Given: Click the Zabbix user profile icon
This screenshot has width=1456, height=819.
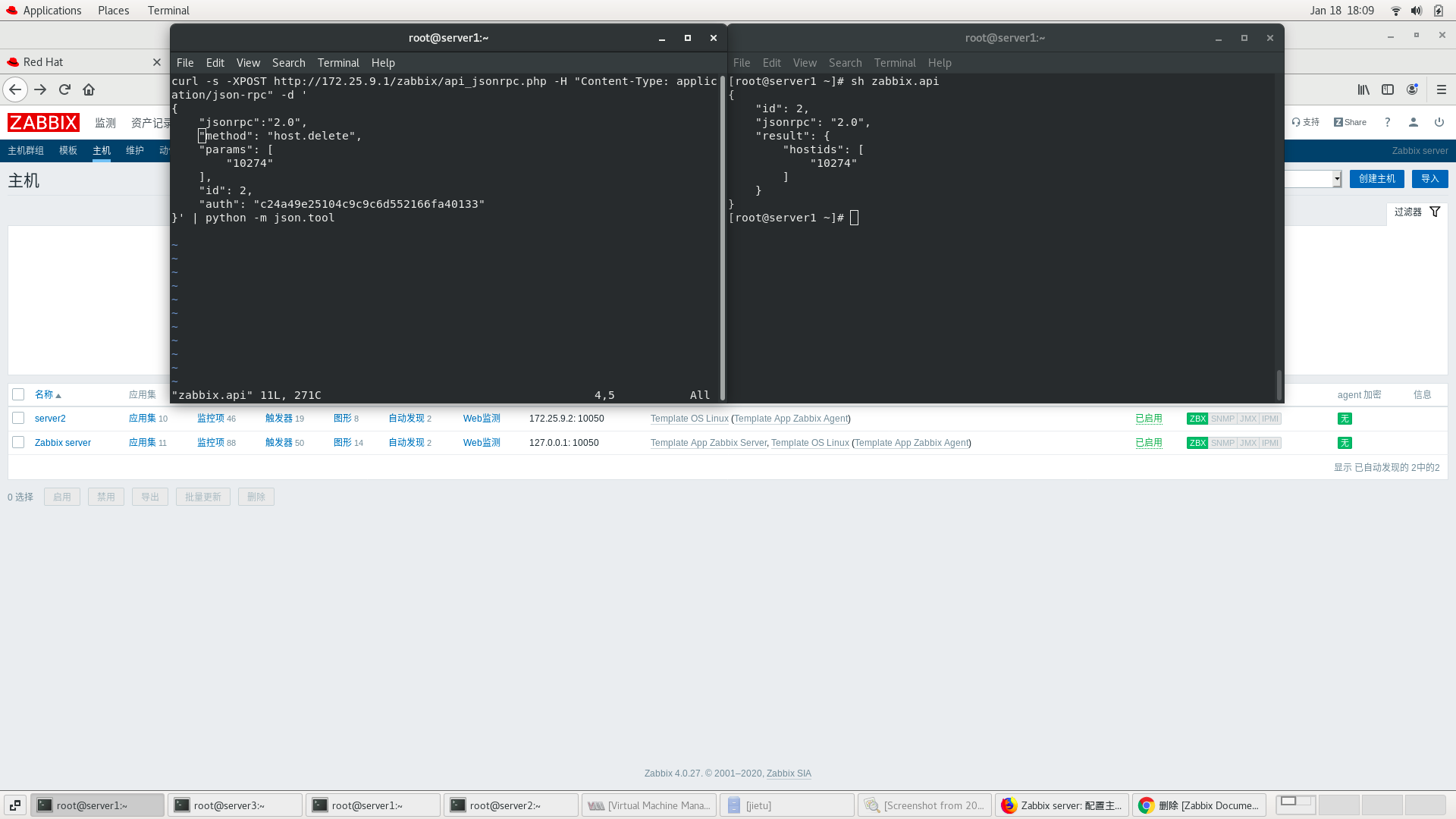Looking at the screenshot, I should click(1414, 122).
